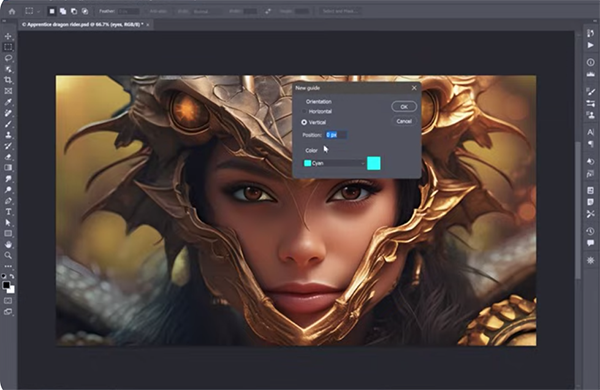Viewport: 600px width, 390px height.
Task: Open the cyan guide color swatch
Action: (x=373, y=163)
